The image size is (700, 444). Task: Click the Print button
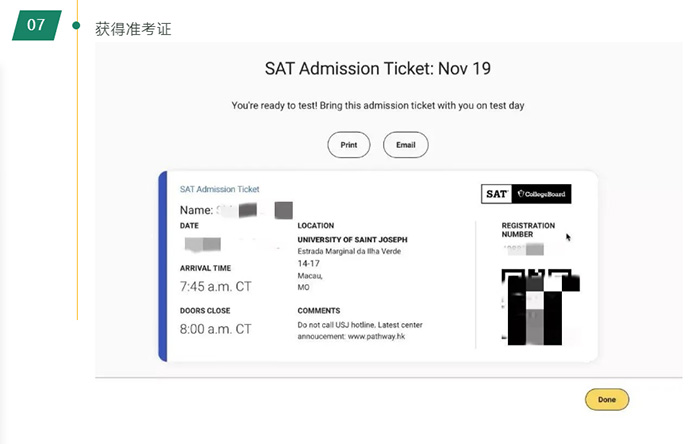[348, 145]
